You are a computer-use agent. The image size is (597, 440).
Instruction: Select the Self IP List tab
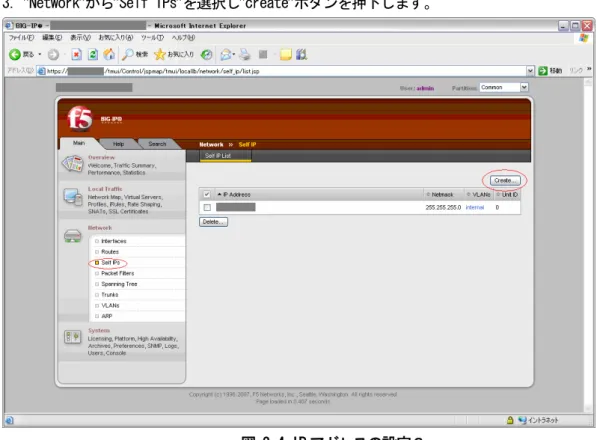[x=225, y=156]
